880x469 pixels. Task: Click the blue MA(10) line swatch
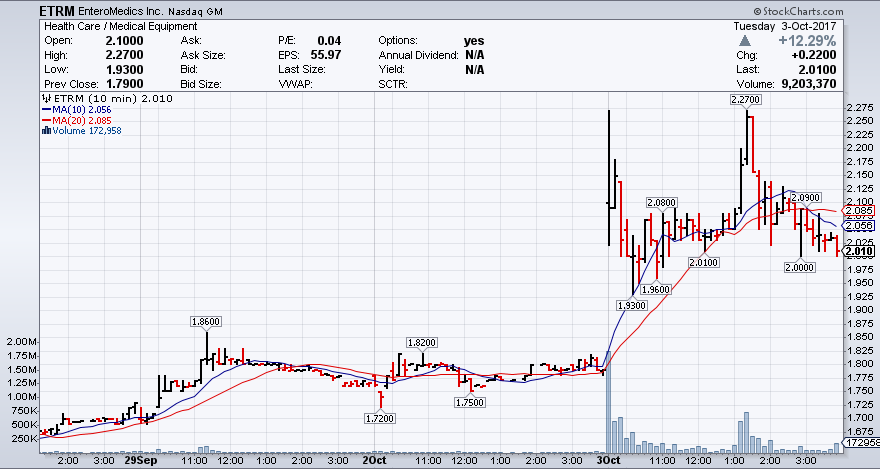click(45, 110)
